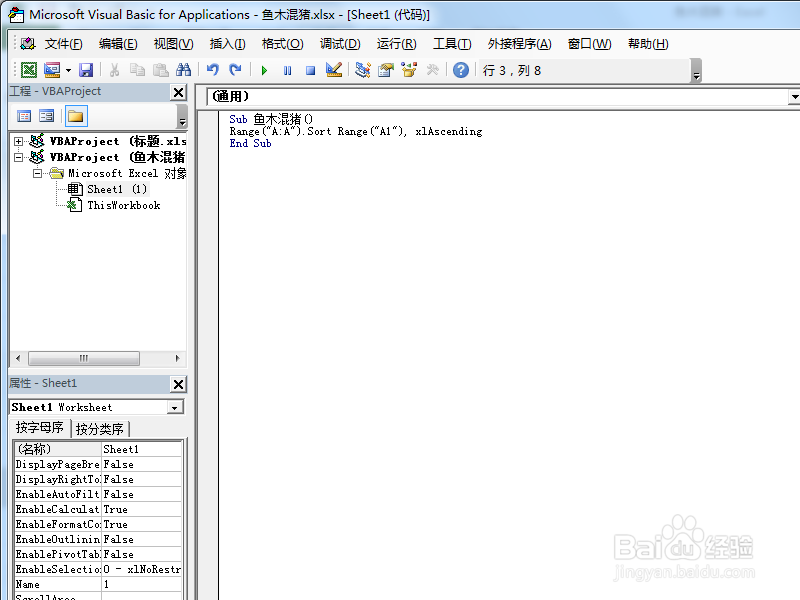The width and height of the screenshot is (800, 600).
Task: Open the Insert UserForm dropdown arrow
Action: (68, 70)
